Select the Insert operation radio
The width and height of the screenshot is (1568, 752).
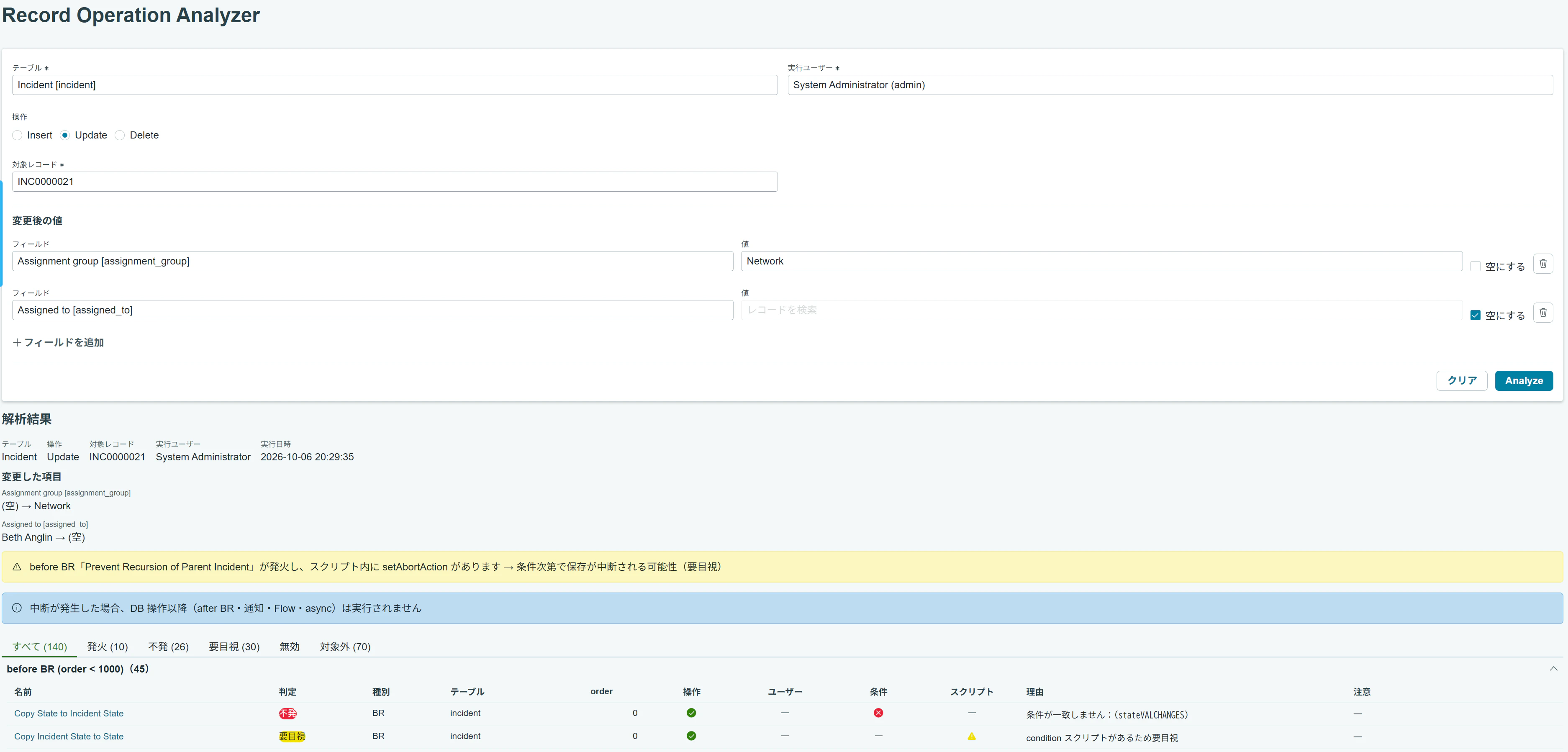coord(17,135)
